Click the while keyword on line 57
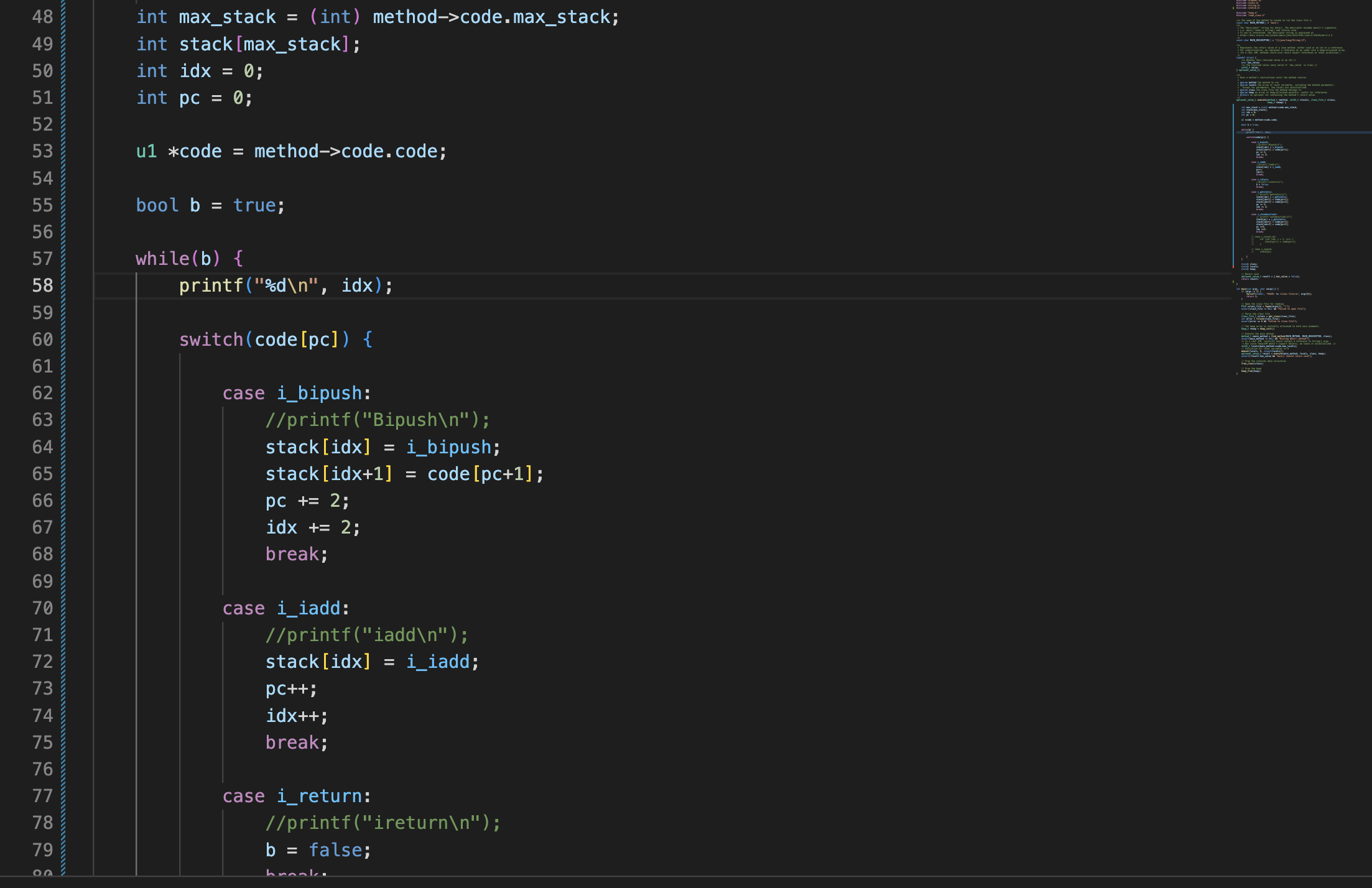 pos(162,259)
